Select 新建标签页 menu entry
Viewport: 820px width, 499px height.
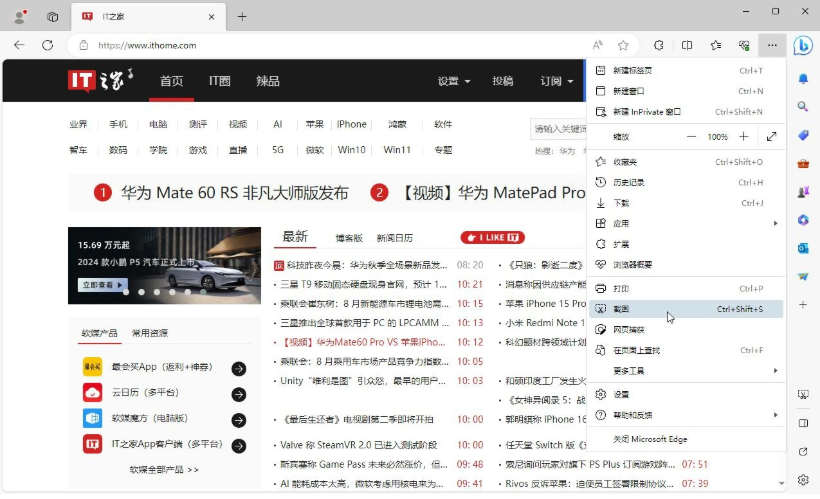coord(686,70)
